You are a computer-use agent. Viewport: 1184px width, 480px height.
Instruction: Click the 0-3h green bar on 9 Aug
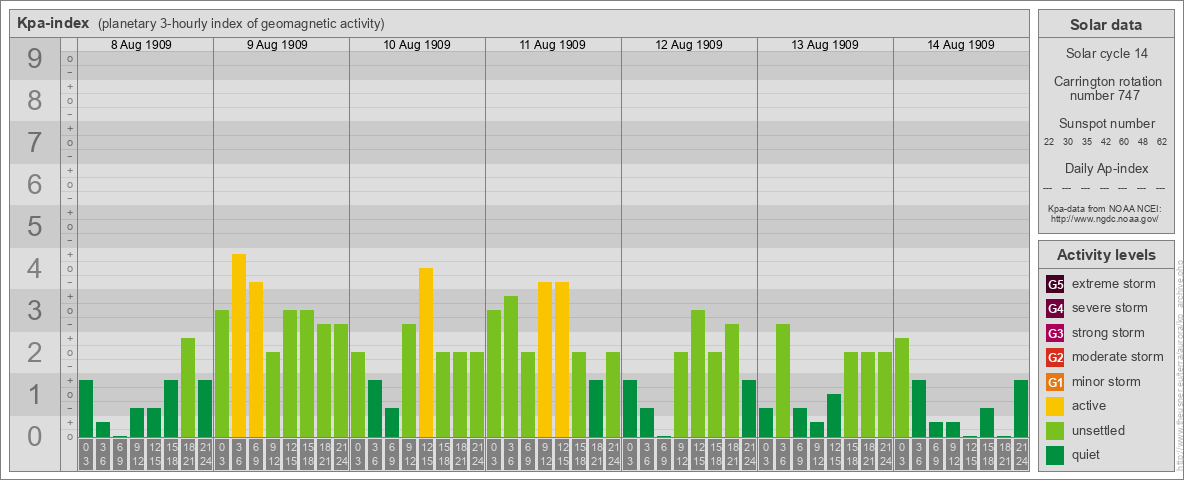pyautogui.click(x=222, y=374)
